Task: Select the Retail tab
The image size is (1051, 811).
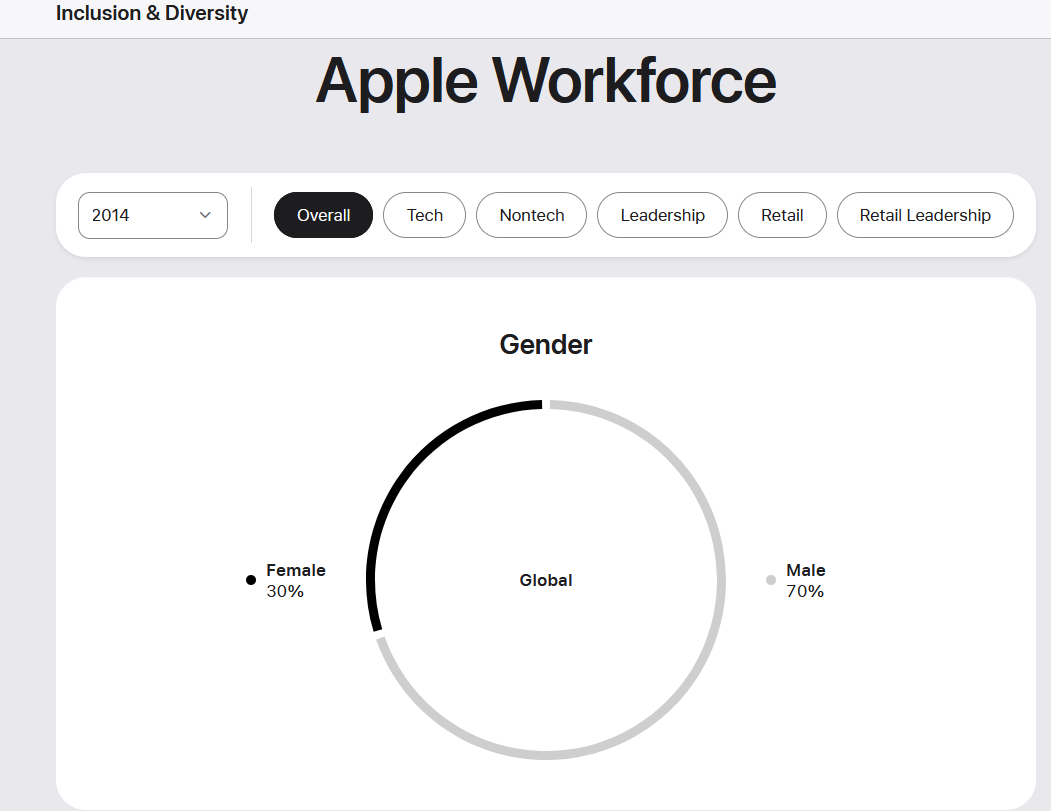Action: click(x=782, y=215)
